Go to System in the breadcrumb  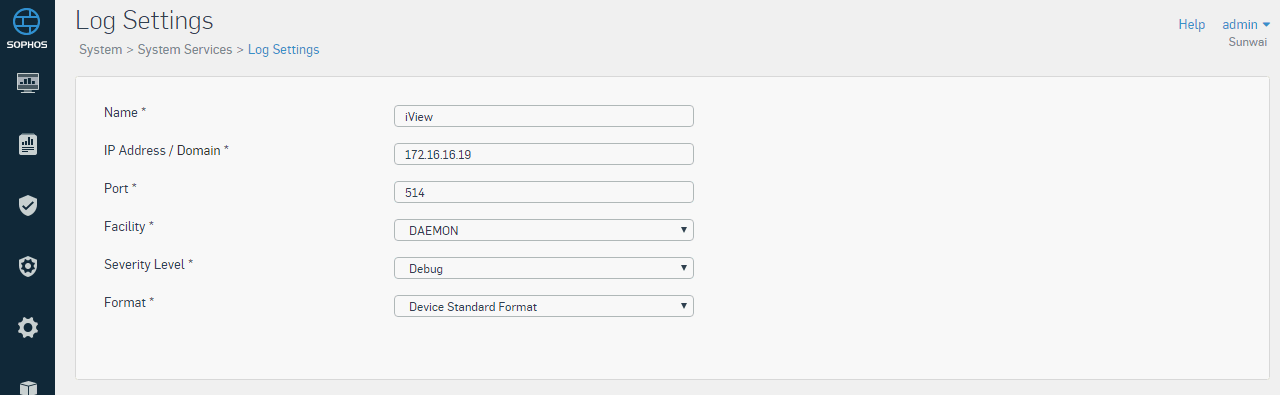(100, 49)
